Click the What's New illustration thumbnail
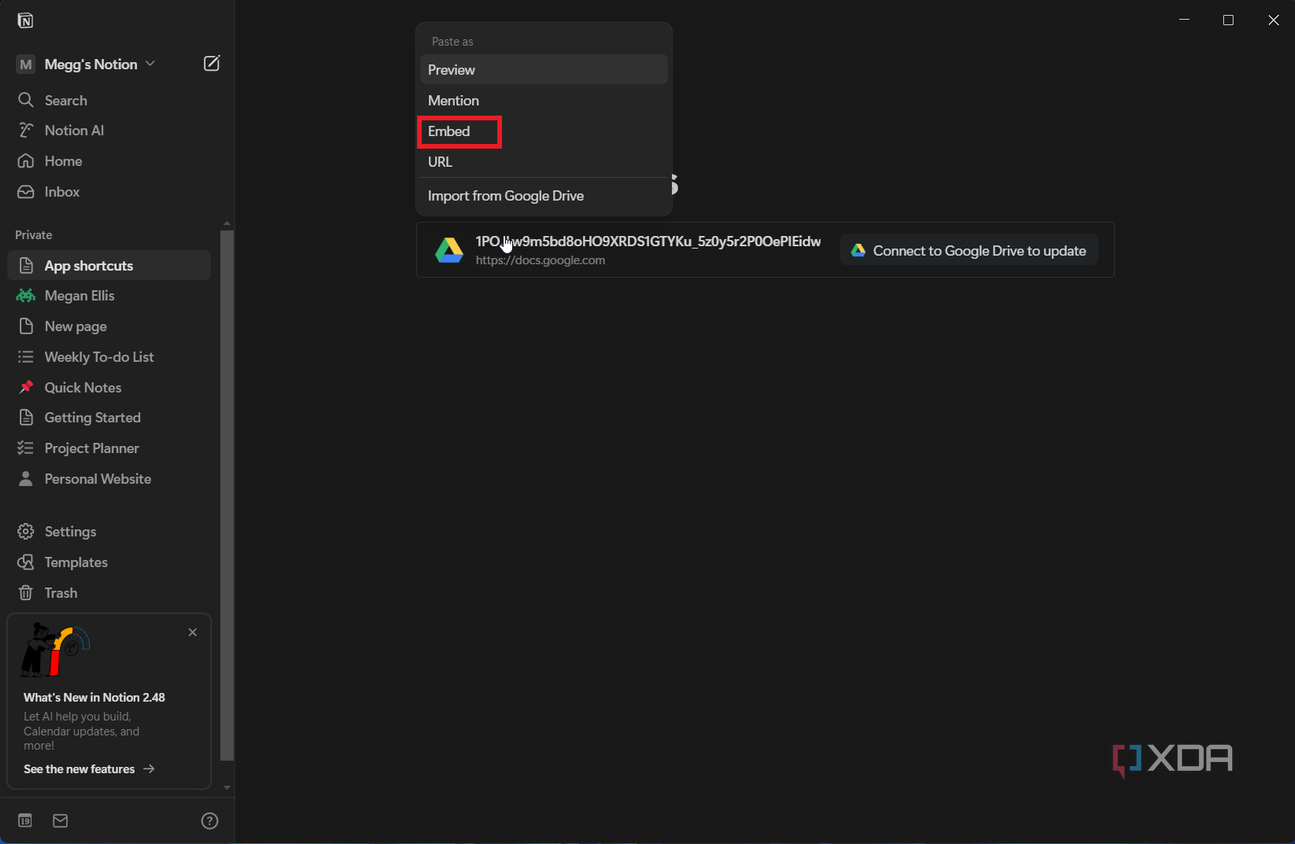 click(55, 650)
